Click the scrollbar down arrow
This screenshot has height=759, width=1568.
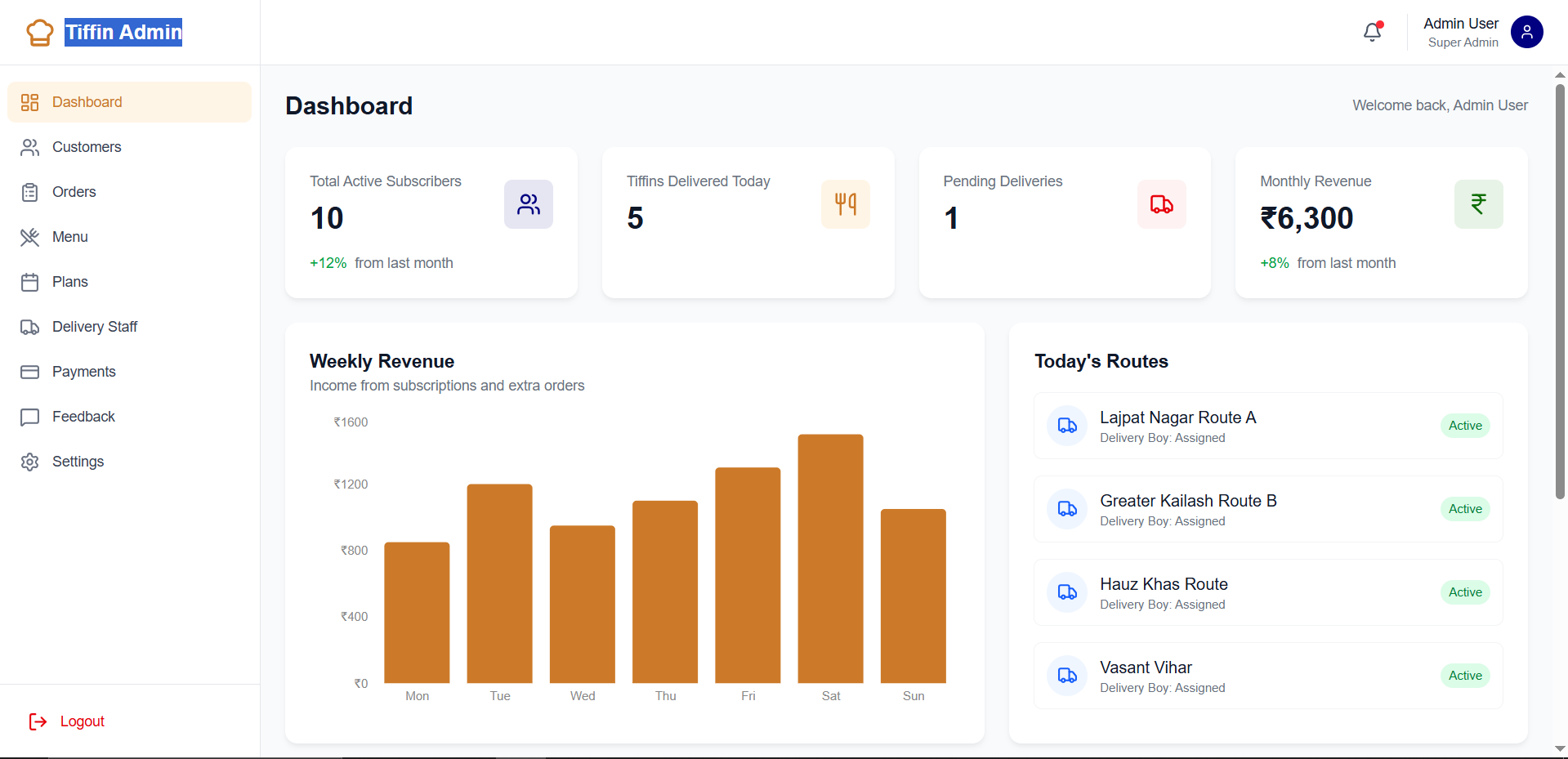point(1560,748)
